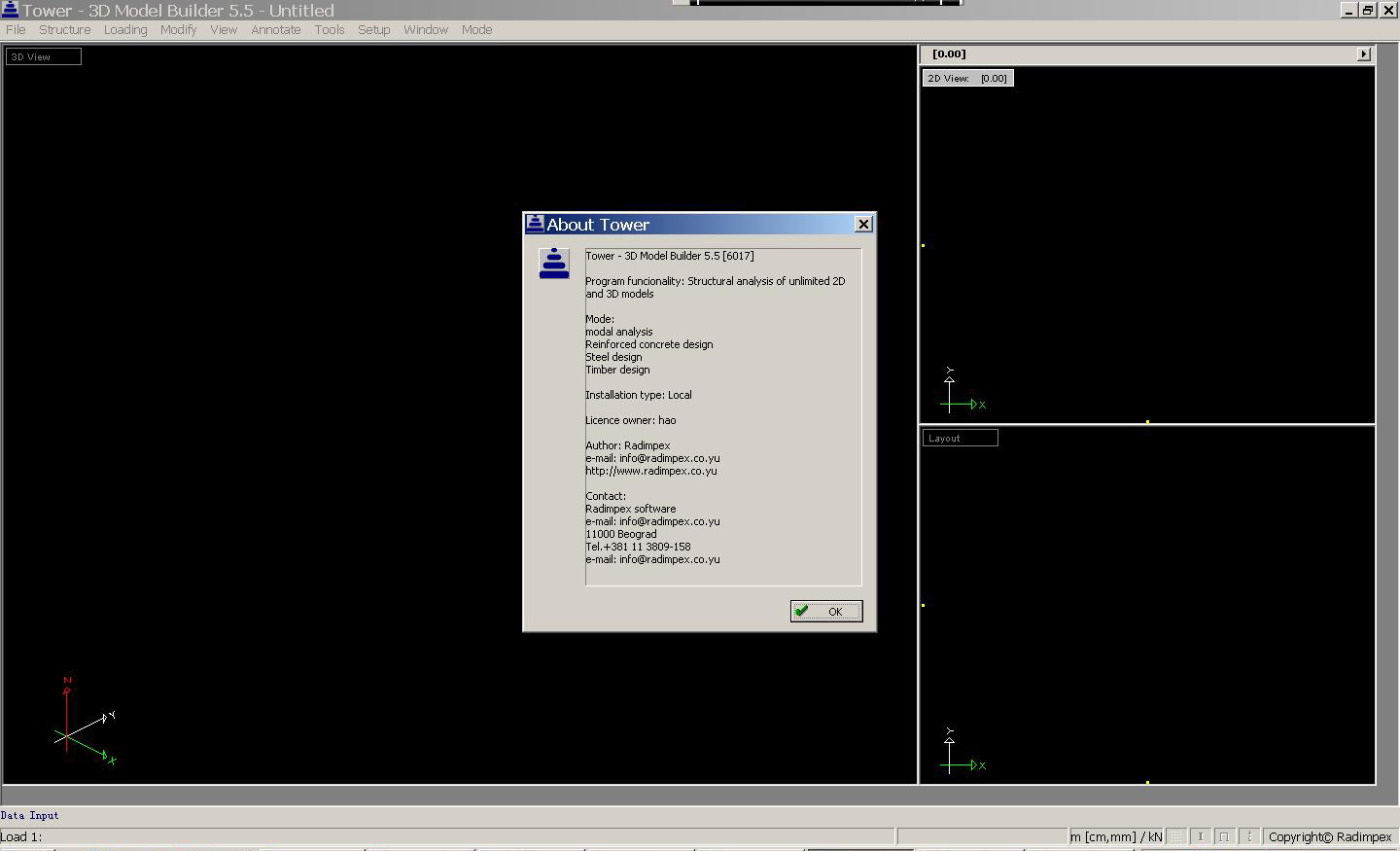Open the File menu
The height and width of the screenshot is (851, 1400).
[16, 29]
